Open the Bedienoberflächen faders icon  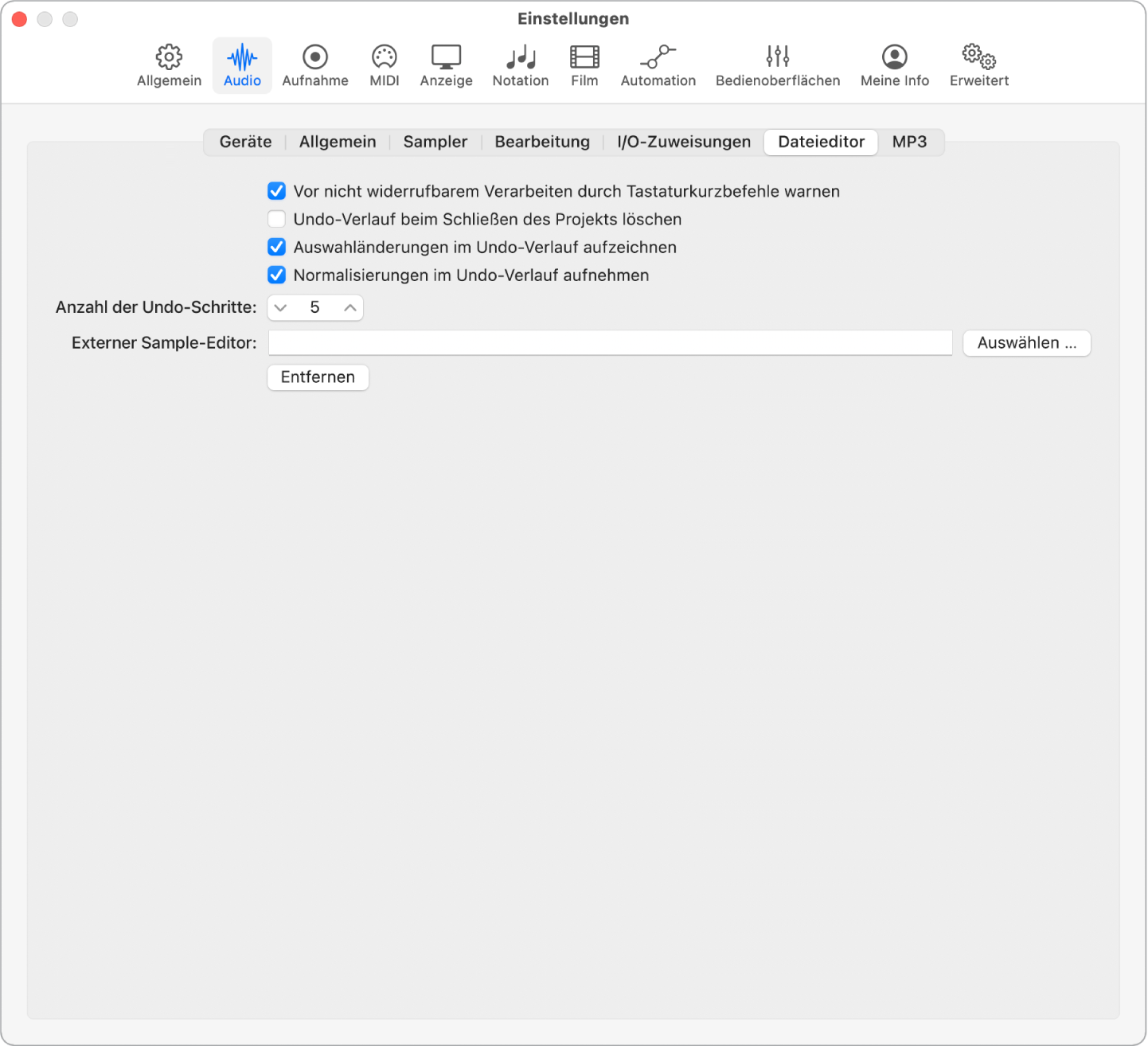coord(778,57)
